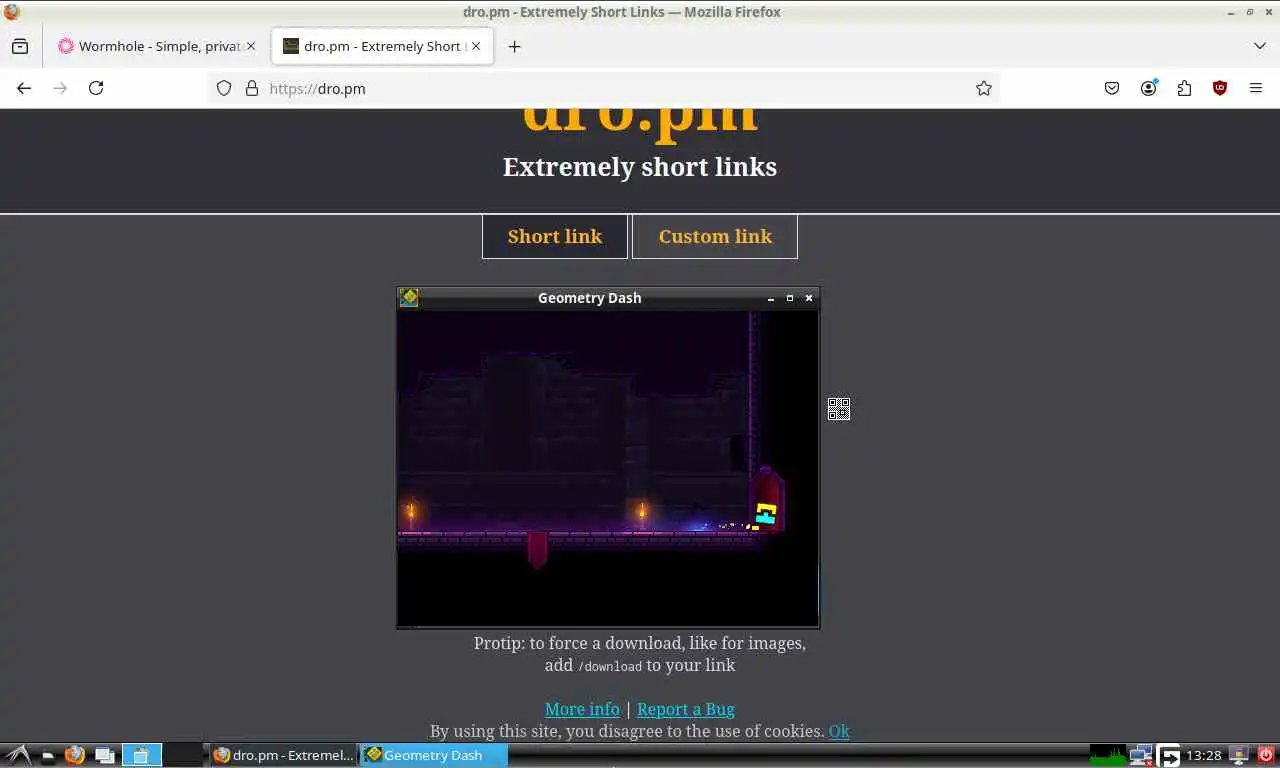The image size is (1280, 768).
Task: Open the network connection tray icon
Action: (1140, 755)
